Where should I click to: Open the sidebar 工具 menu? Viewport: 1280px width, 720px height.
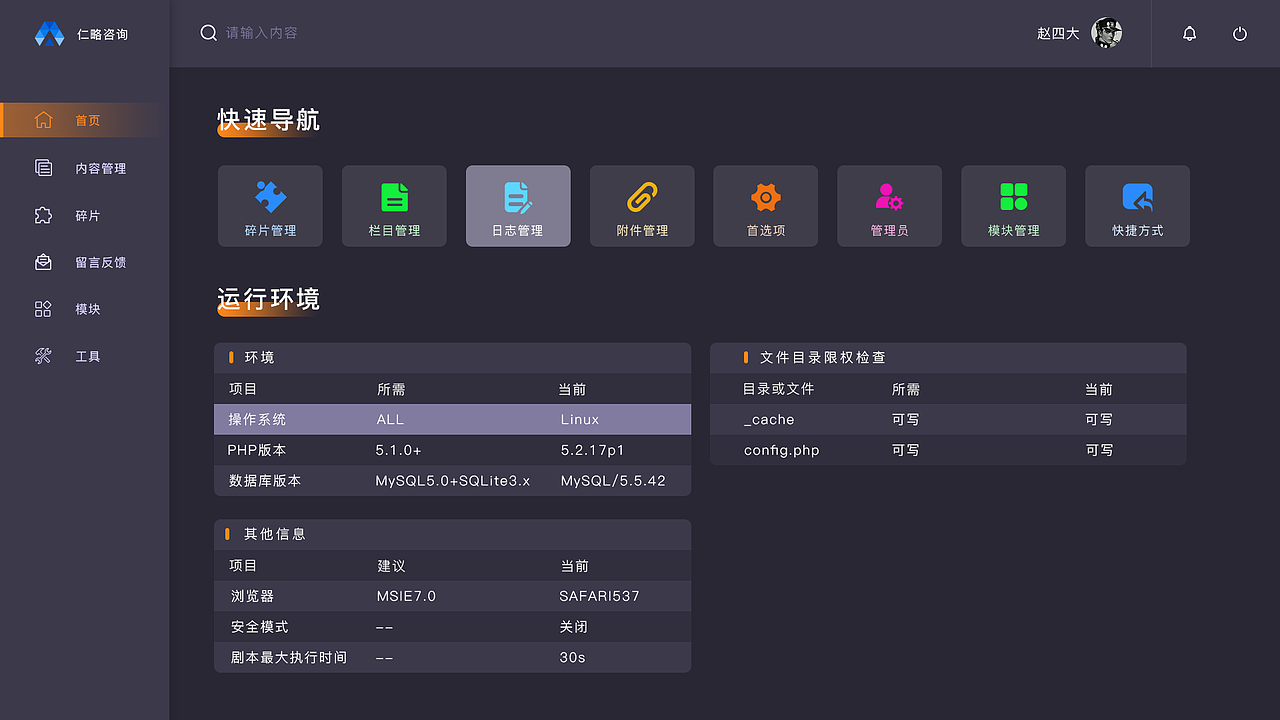[x=85, y=355]
